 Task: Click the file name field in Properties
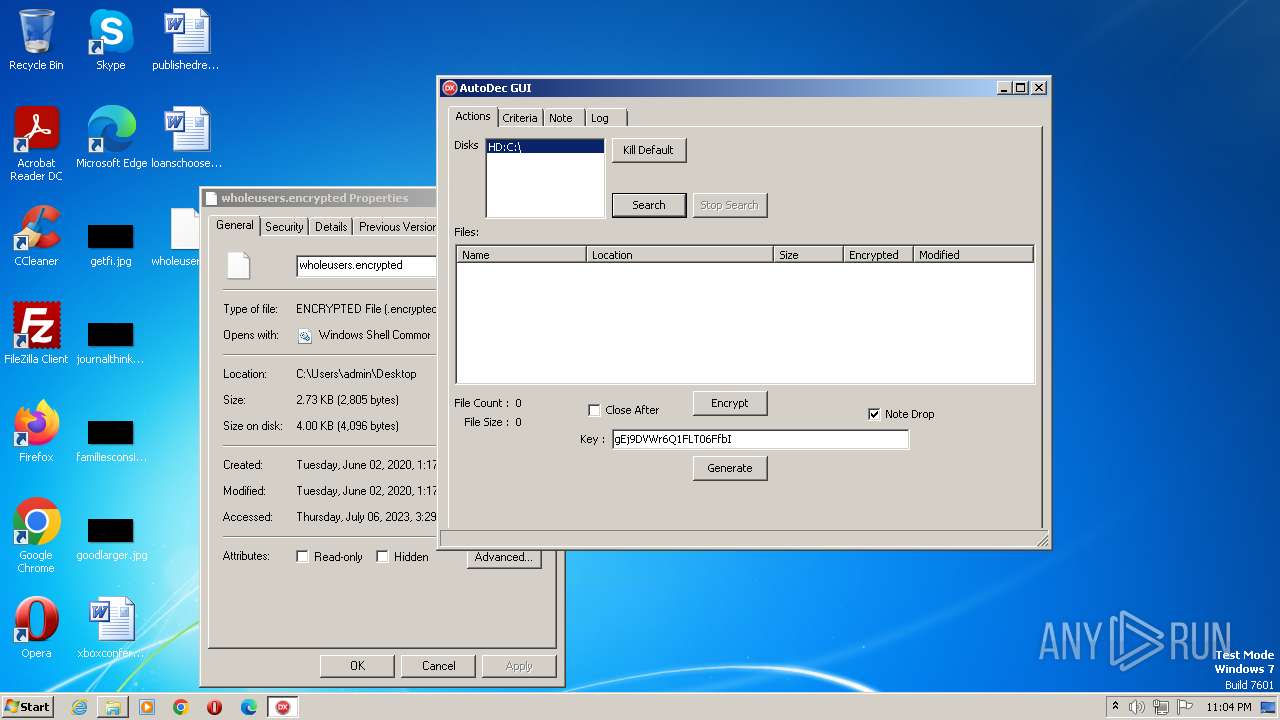pyautogui.click(x=366, y=265)
